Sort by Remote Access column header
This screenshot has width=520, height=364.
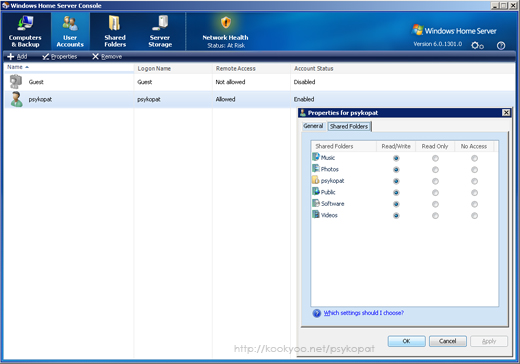pos(251,68)
